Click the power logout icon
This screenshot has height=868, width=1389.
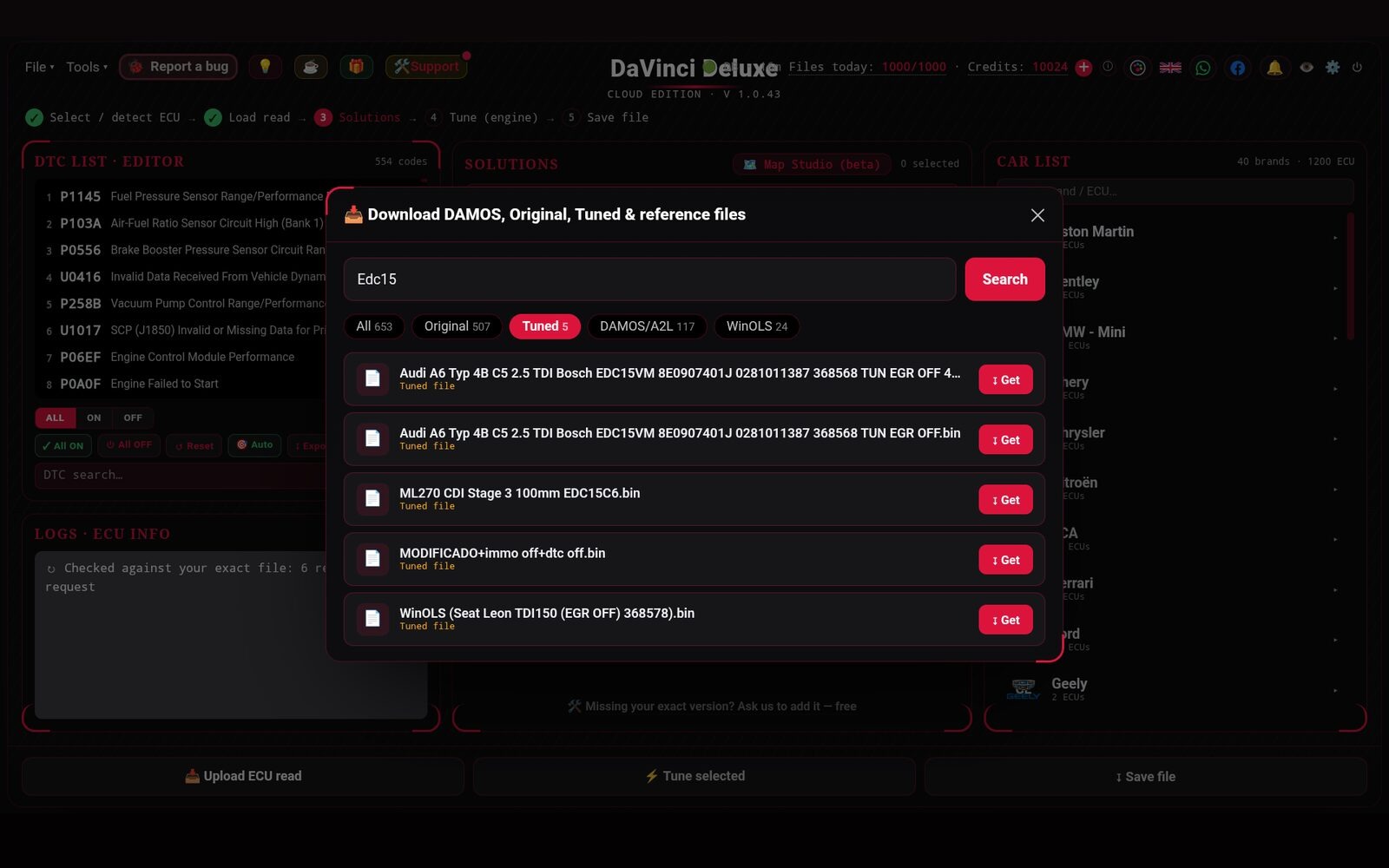click(x=1357, y=67)
